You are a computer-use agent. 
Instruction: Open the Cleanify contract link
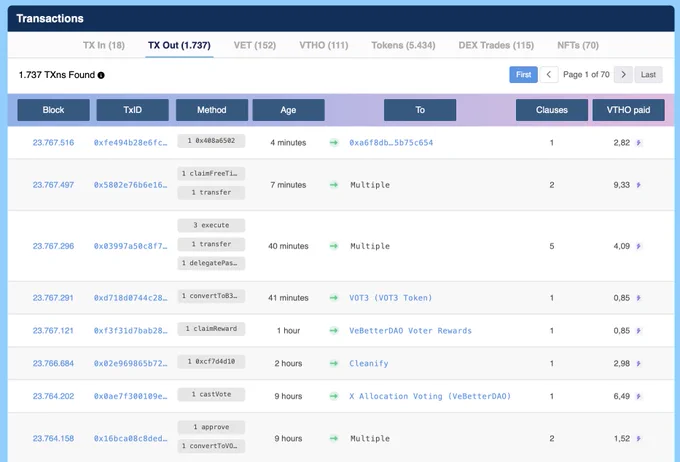click(x=369, y=363)
